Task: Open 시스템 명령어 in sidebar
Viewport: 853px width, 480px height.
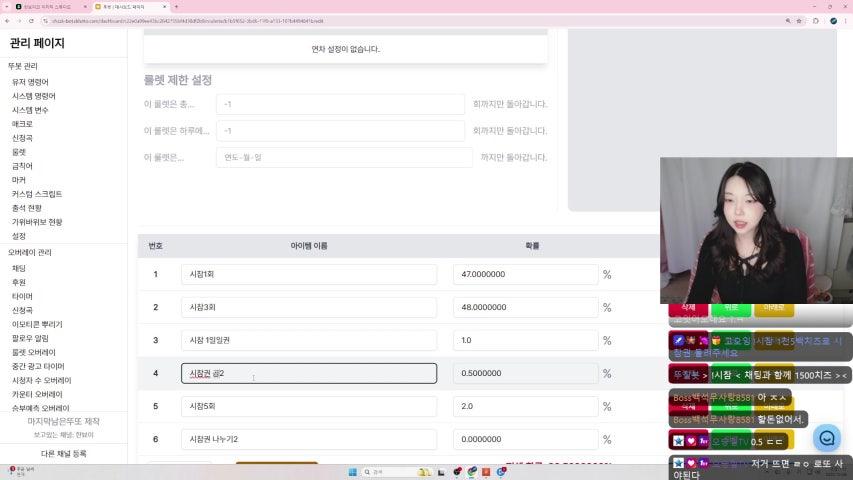Action: (34, 96)
